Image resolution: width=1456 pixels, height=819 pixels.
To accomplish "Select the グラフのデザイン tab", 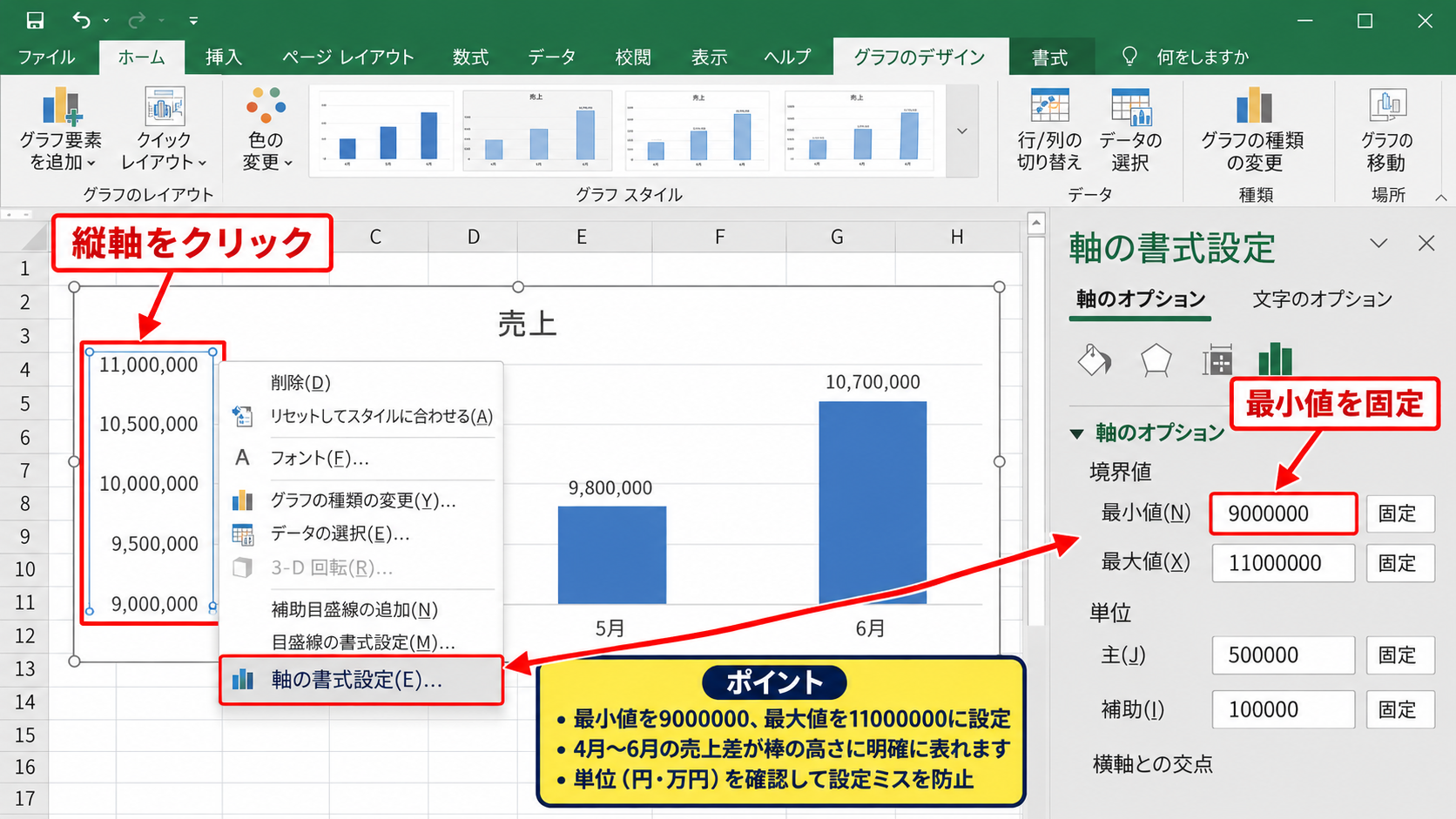I will coord(920,57).
